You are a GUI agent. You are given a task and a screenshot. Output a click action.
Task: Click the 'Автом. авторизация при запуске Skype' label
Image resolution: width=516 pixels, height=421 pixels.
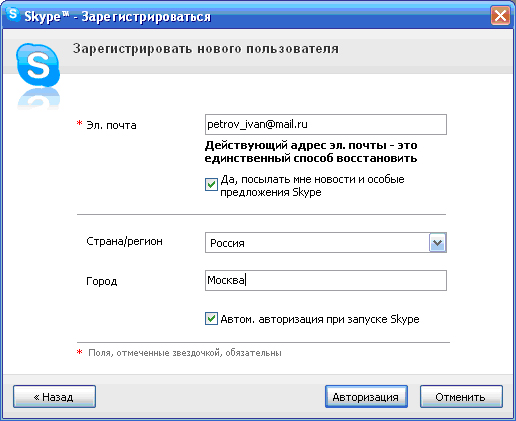pyautogui.click(x=320, y=319)
